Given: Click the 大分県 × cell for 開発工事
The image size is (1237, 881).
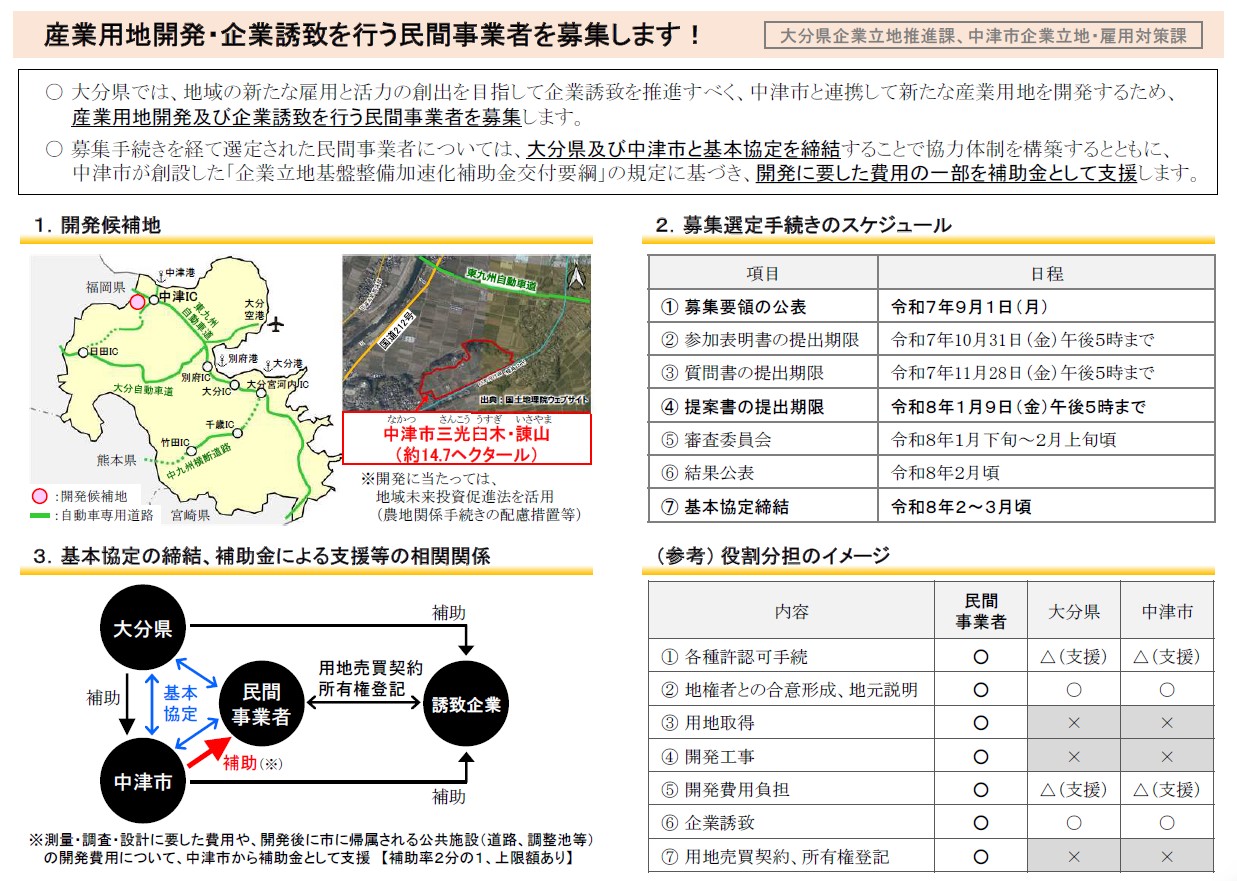Looking at the screenshot, I should tap(1074, 757).
